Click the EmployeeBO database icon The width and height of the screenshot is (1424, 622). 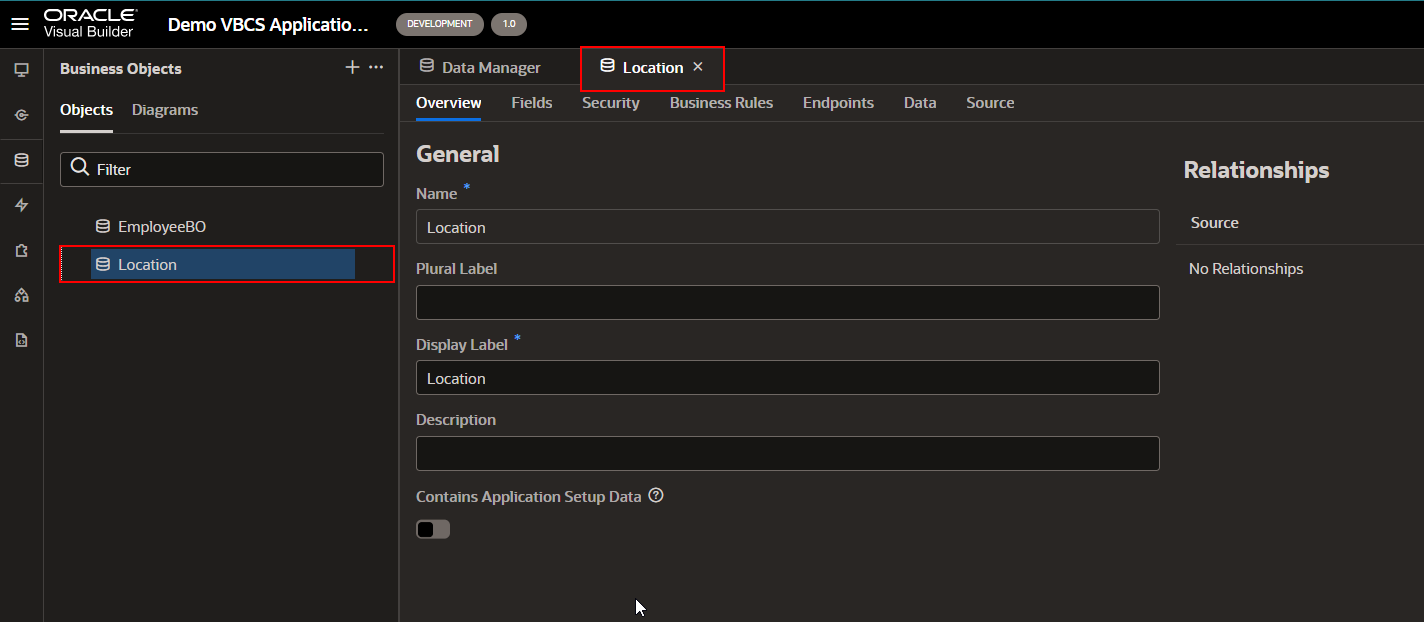coord(102,227)
